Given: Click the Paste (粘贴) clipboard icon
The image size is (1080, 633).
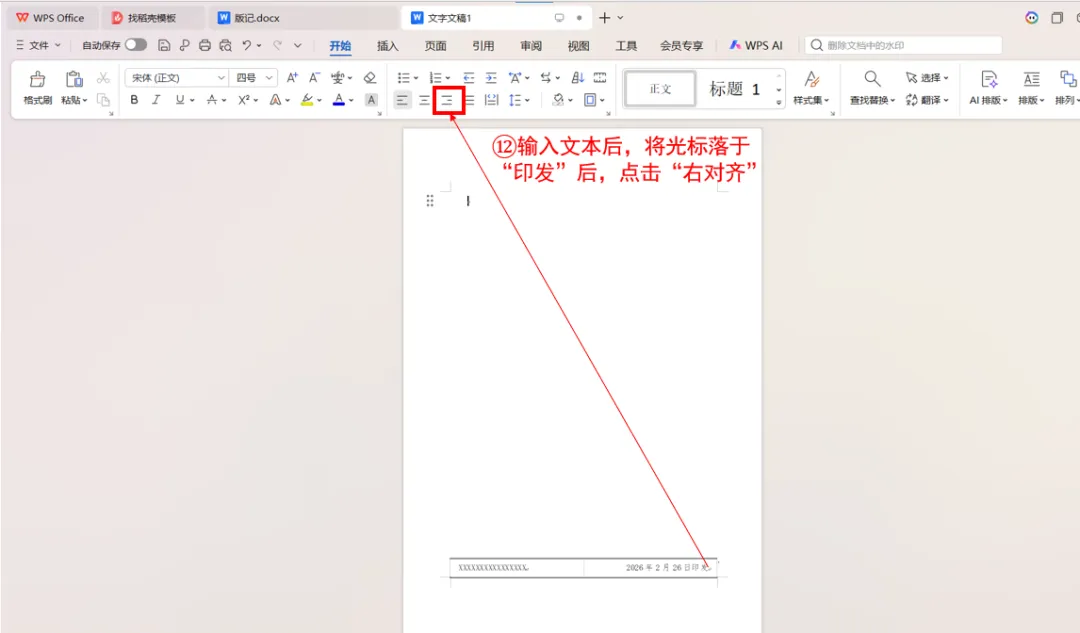Looking at the screenshot, I should tap(74, 79).
